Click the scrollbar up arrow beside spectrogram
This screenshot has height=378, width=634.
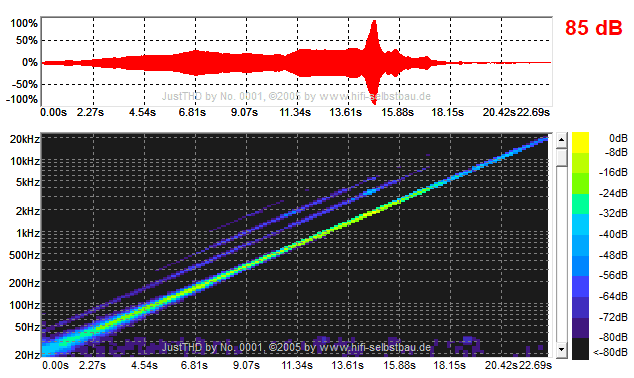(x=561, y=140)
